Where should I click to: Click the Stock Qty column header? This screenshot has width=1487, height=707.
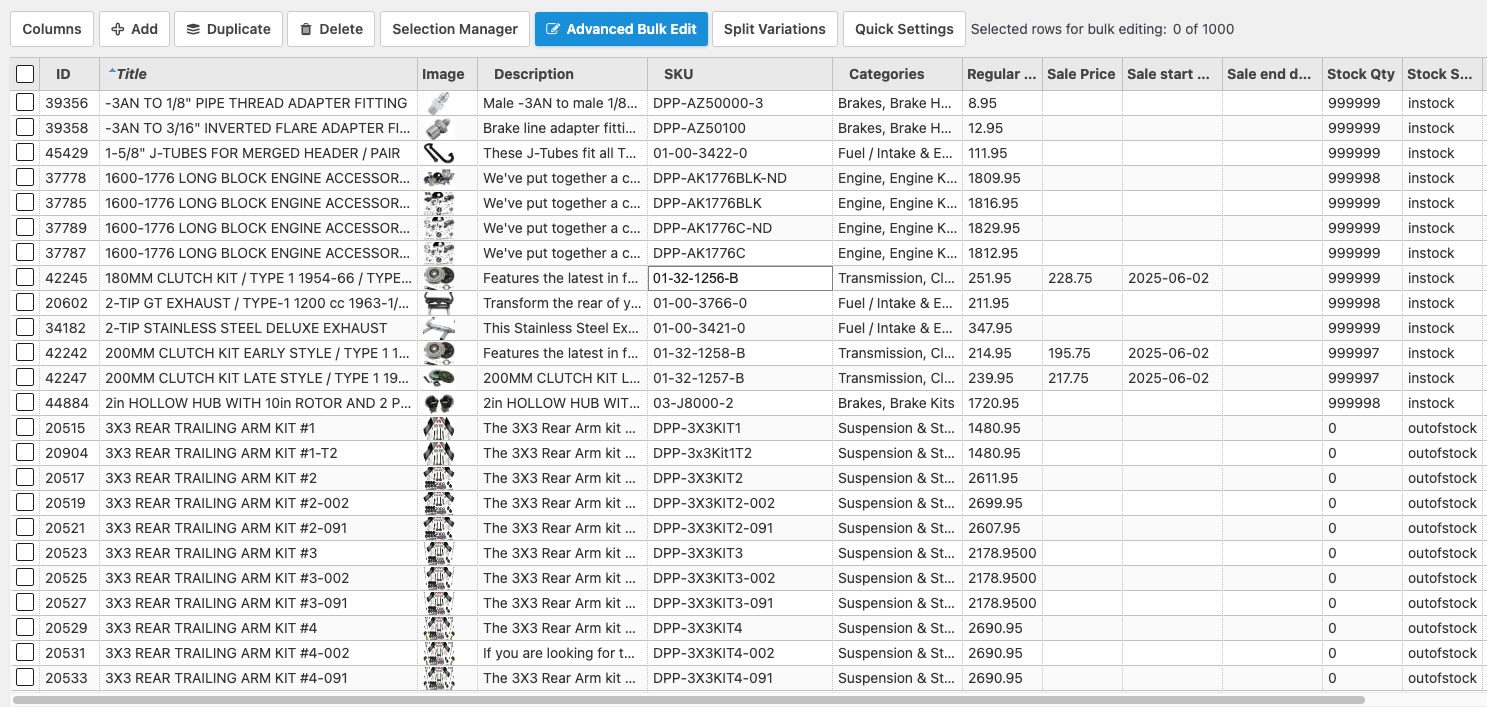click(x=1362, y=74)
